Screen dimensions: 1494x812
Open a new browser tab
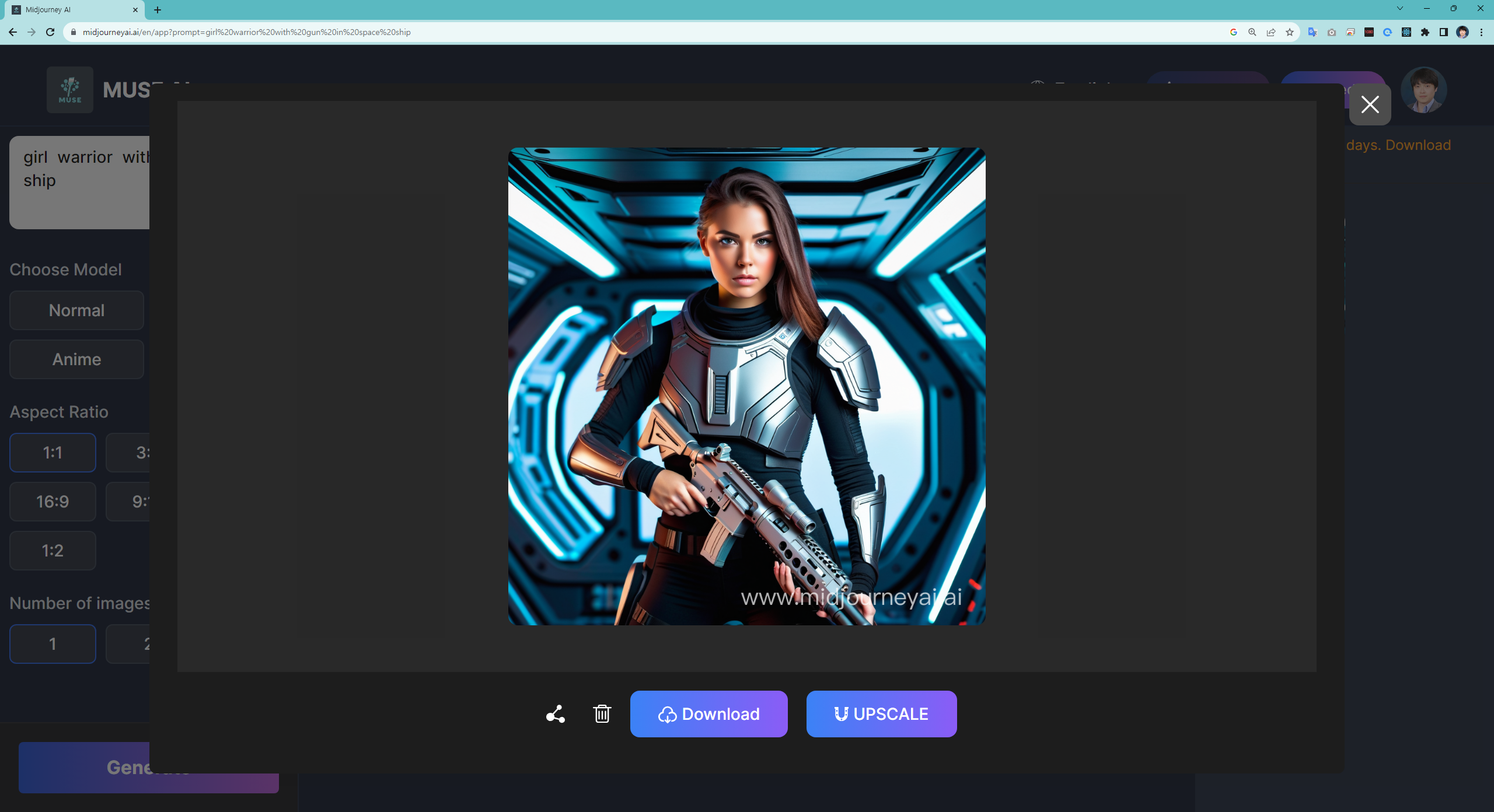pyautogui.click(x=158, y=10)
